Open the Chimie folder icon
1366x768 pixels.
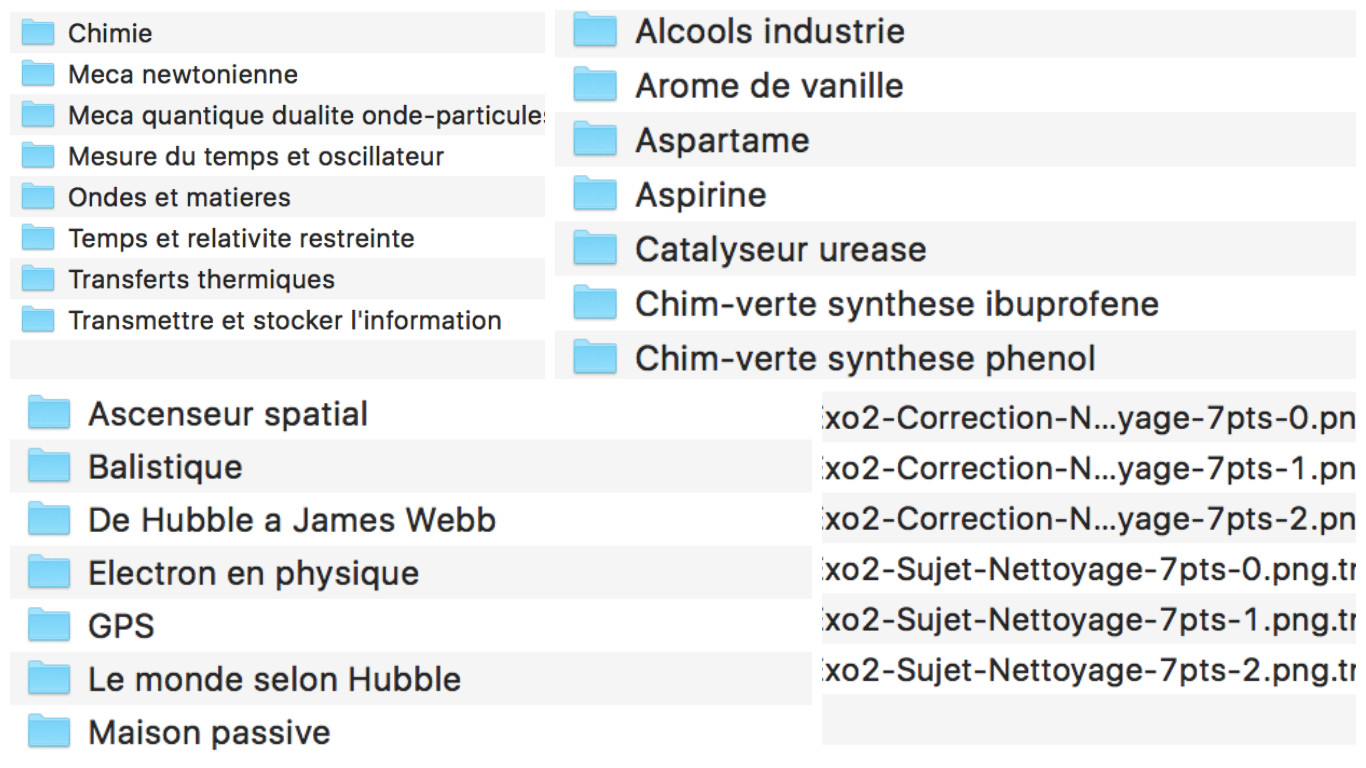(38, 33)
